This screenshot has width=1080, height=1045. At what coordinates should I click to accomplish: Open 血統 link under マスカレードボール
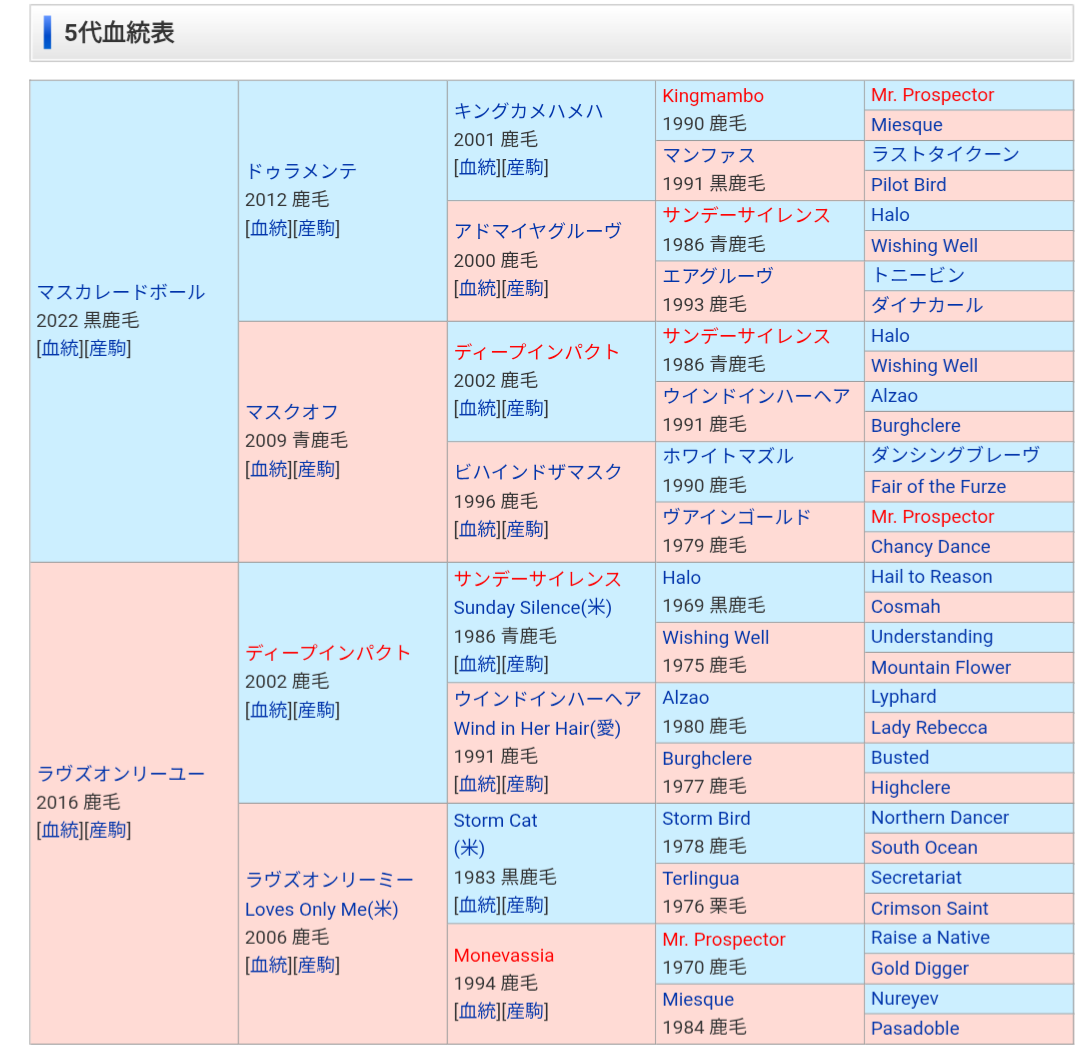pyautogui.click(x=61, y=349)
